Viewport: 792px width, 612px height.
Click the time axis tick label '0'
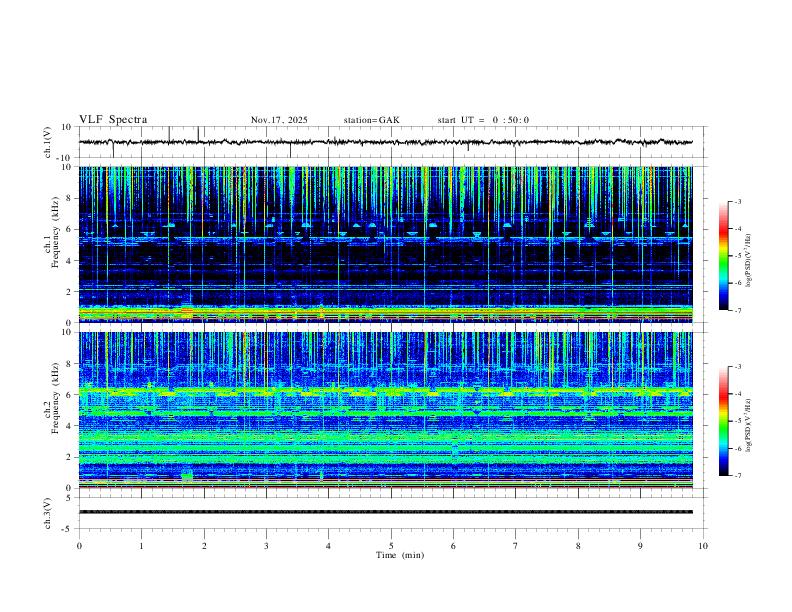tap(79, 546)
